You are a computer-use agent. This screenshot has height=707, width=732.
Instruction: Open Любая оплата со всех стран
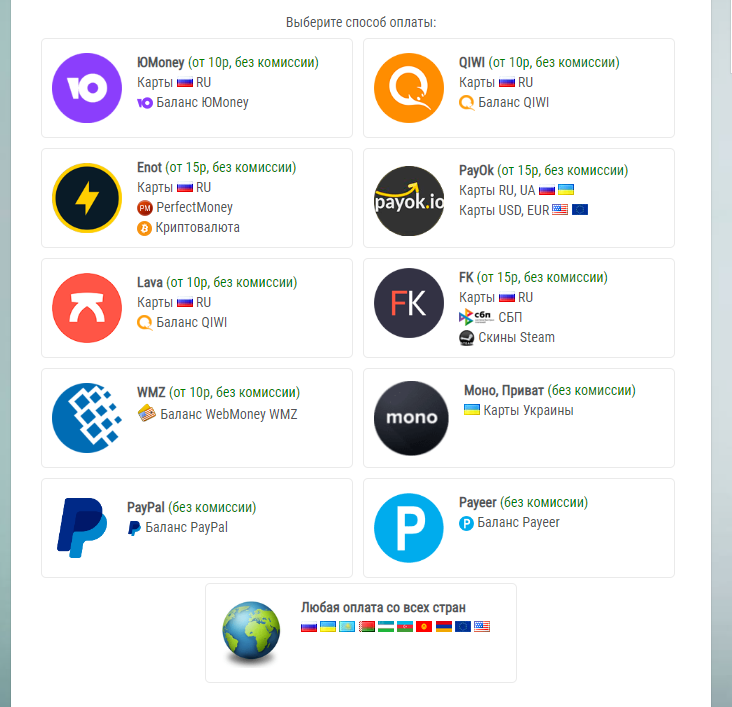click(383, 608)
